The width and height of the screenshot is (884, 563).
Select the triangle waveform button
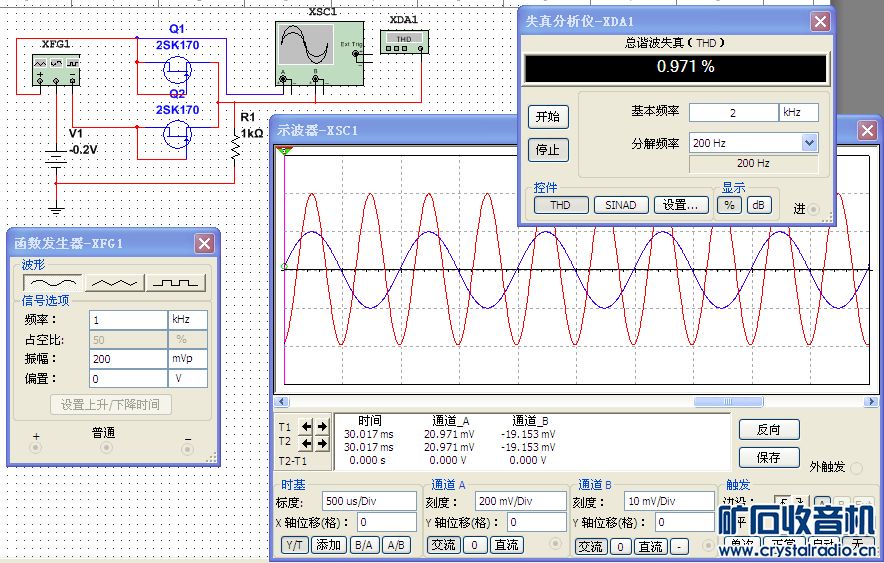click(114, 283)
